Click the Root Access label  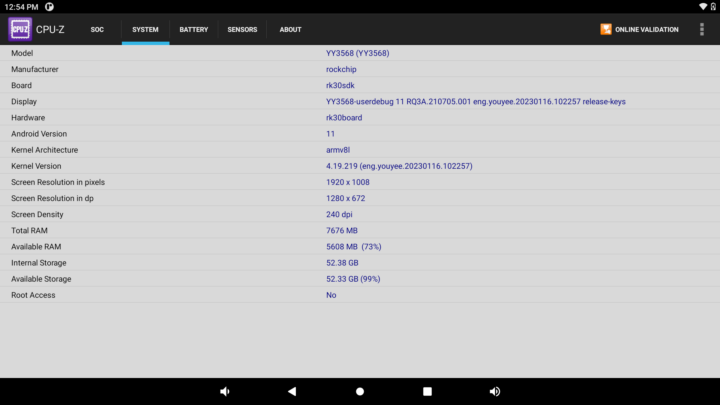[x=33, y=295]
